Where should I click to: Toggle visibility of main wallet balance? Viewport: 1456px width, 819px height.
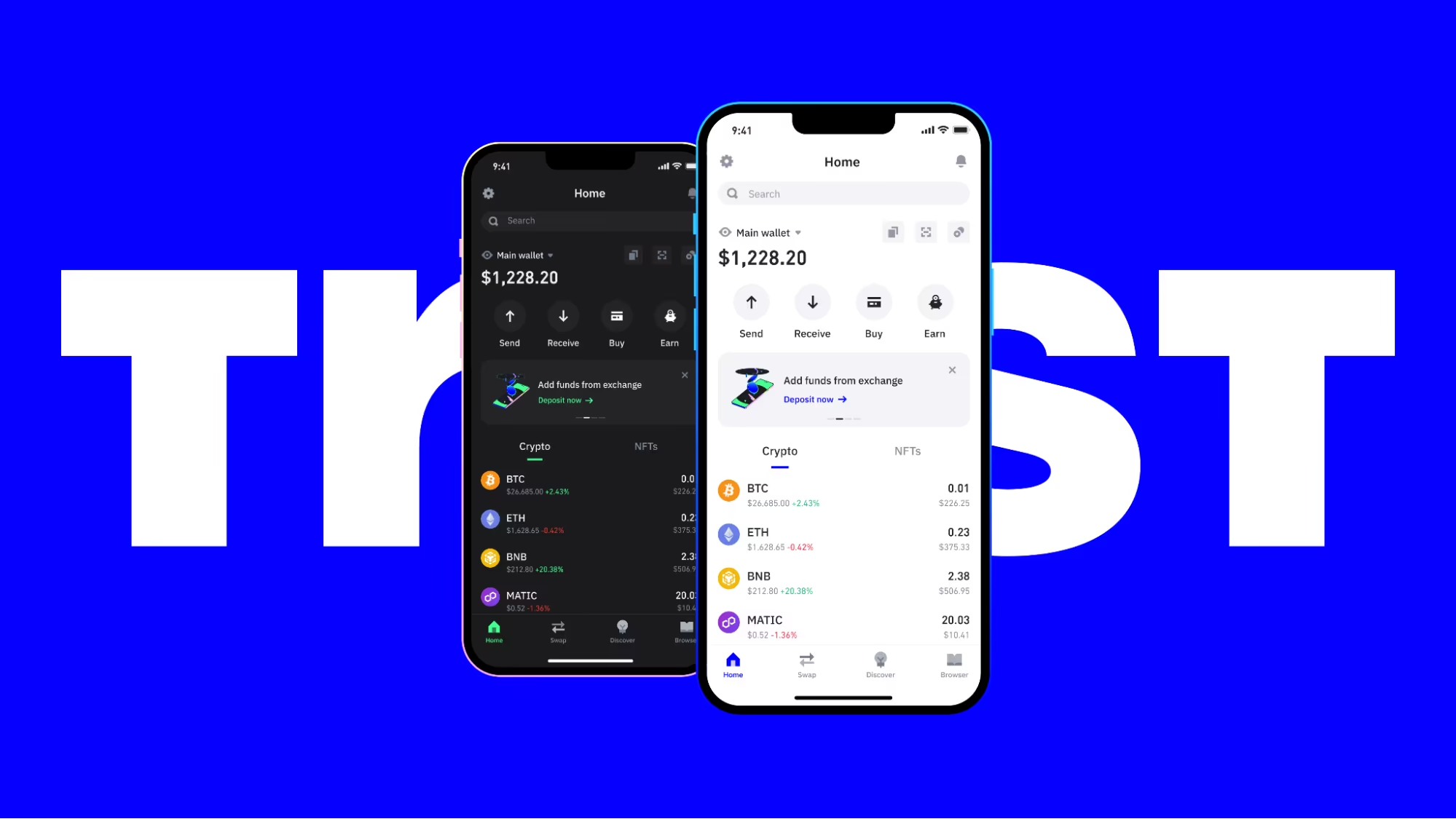click(x=724, y=232)
